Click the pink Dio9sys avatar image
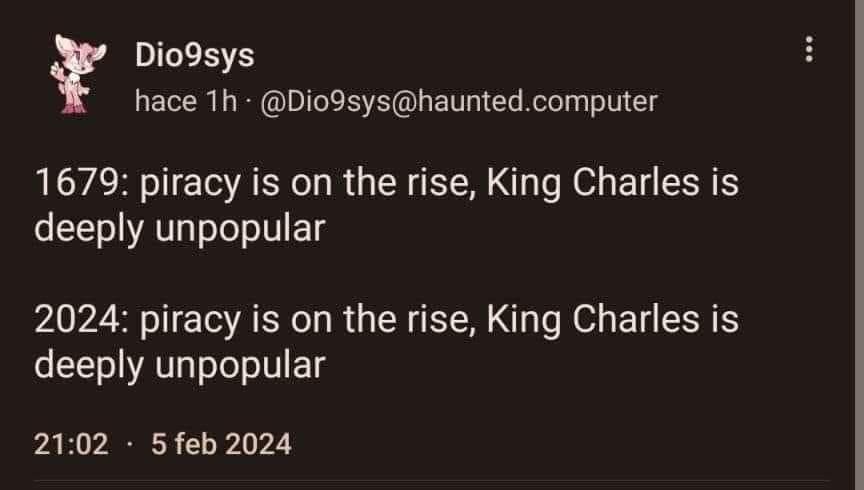 point(71,77)
